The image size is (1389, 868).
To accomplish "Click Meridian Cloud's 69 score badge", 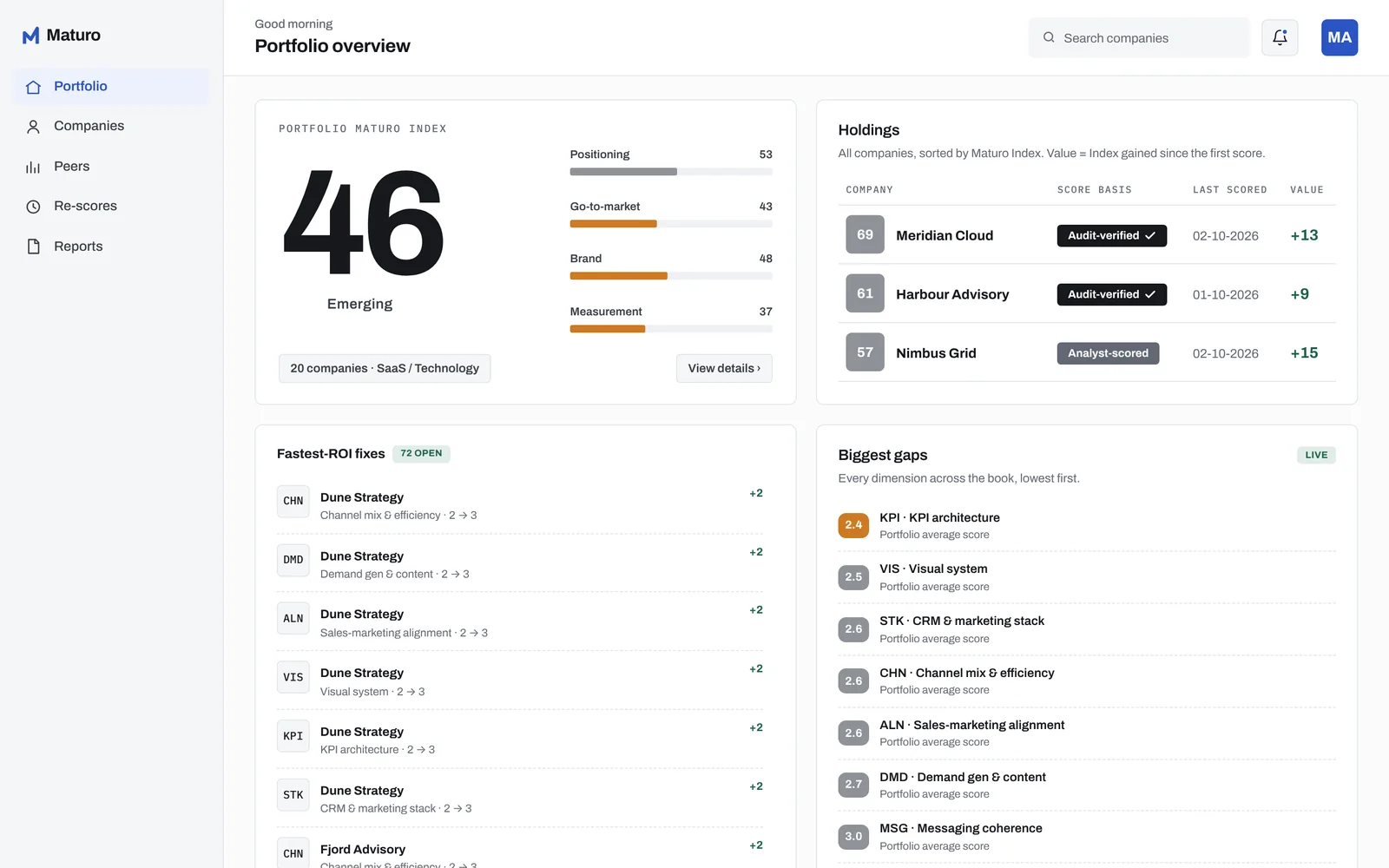I will coord(865,234).
